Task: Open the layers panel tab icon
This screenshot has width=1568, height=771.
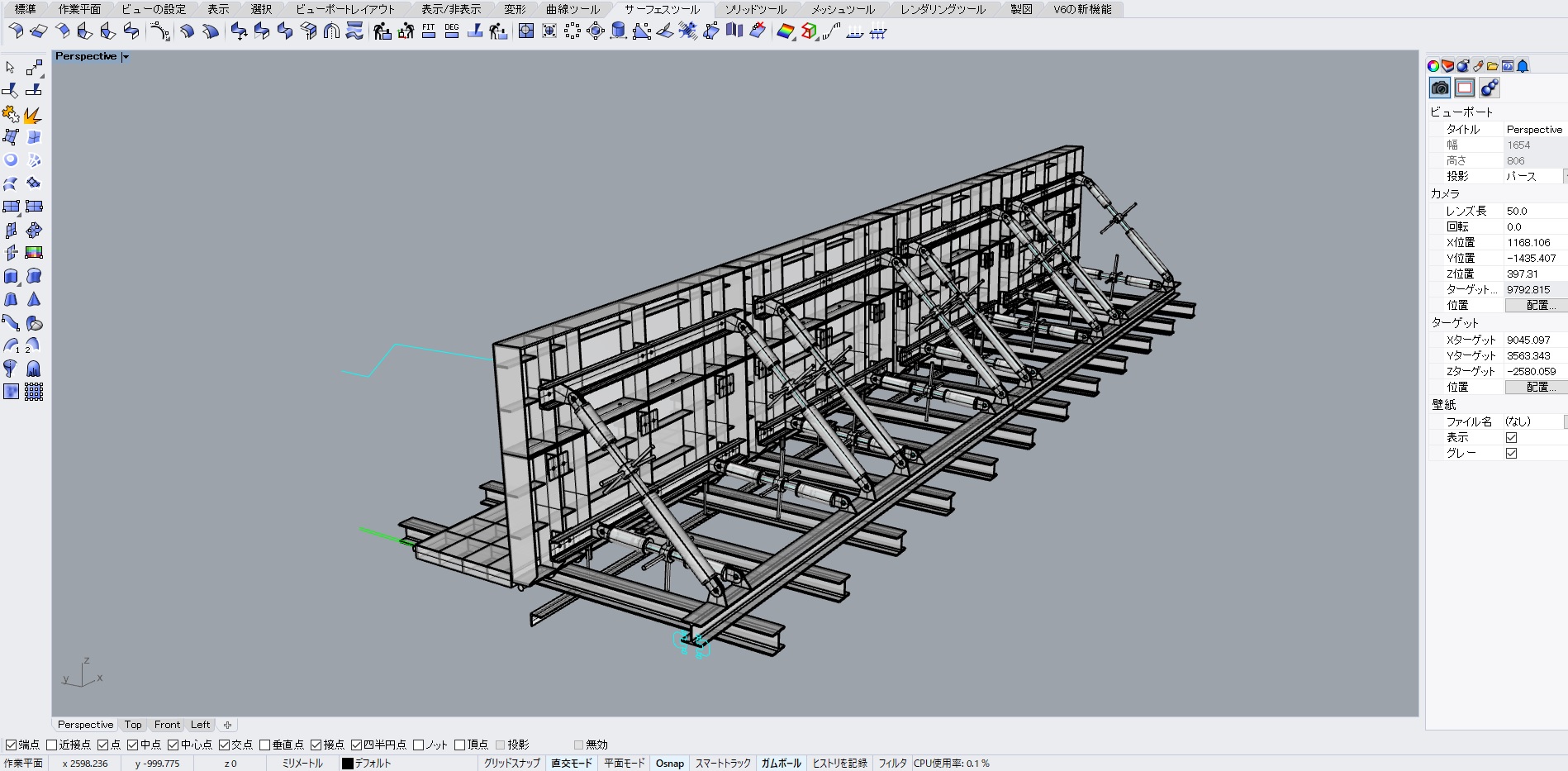Action: 1448,66
